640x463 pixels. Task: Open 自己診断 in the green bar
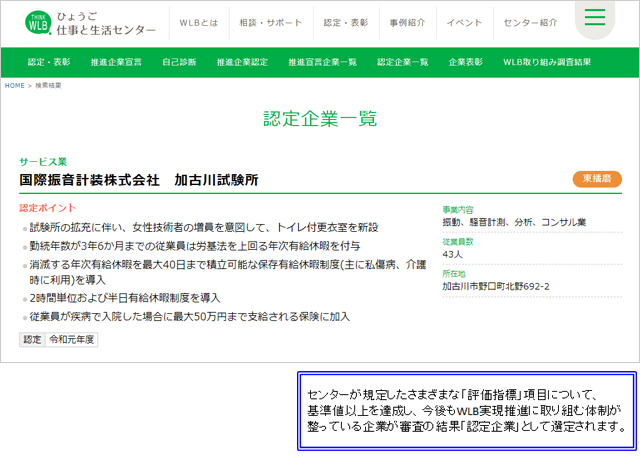click(x=179, y=62)
